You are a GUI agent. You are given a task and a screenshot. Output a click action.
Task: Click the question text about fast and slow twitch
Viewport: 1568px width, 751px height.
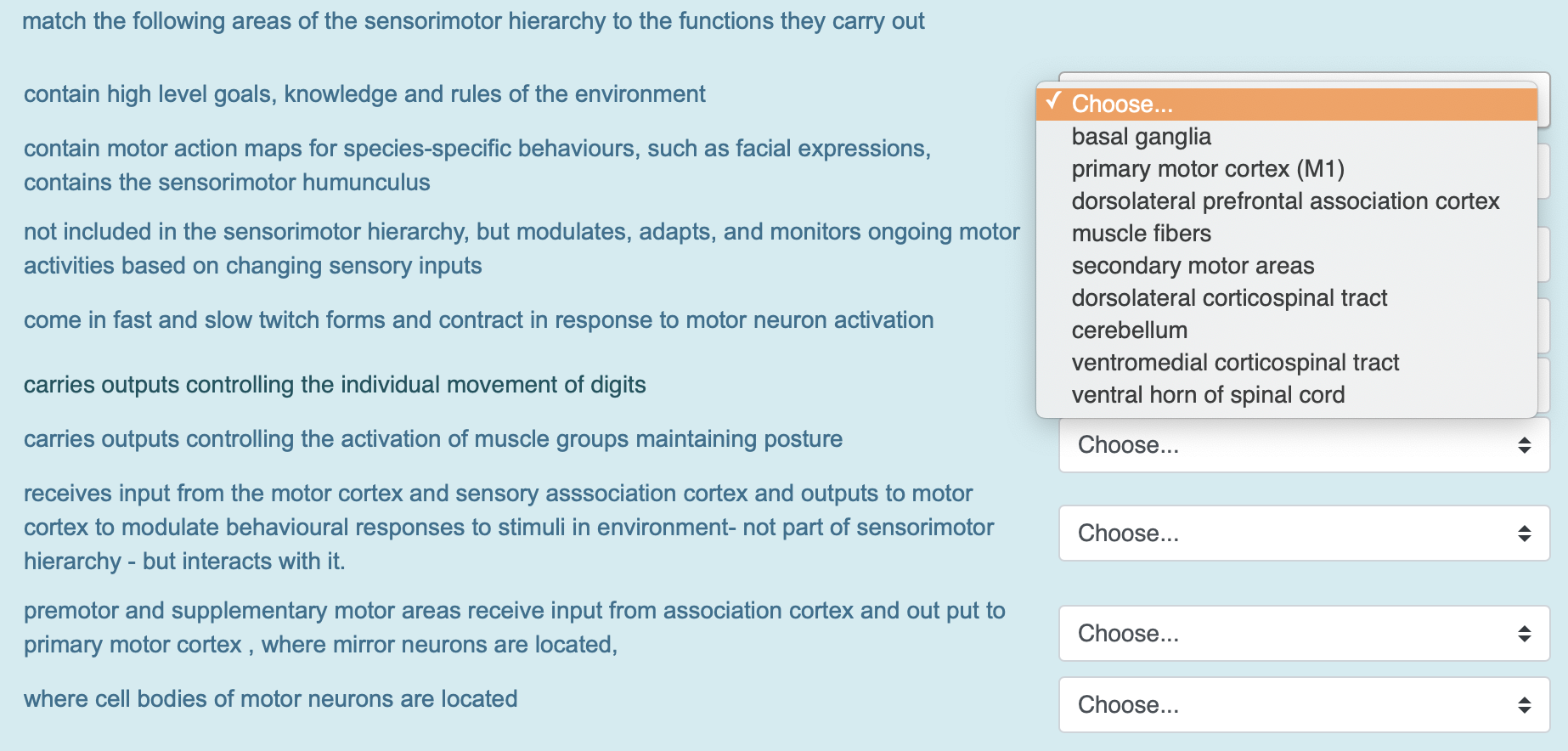coord(478,320)
